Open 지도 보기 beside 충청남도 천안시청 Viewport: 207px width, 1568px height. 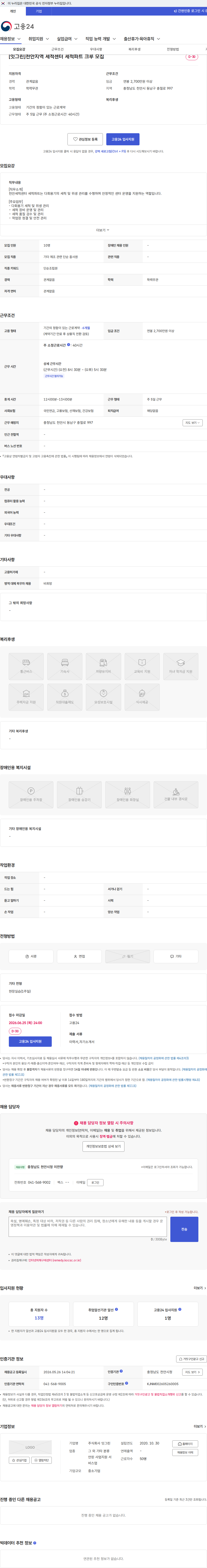click(x=192, y=1372)
